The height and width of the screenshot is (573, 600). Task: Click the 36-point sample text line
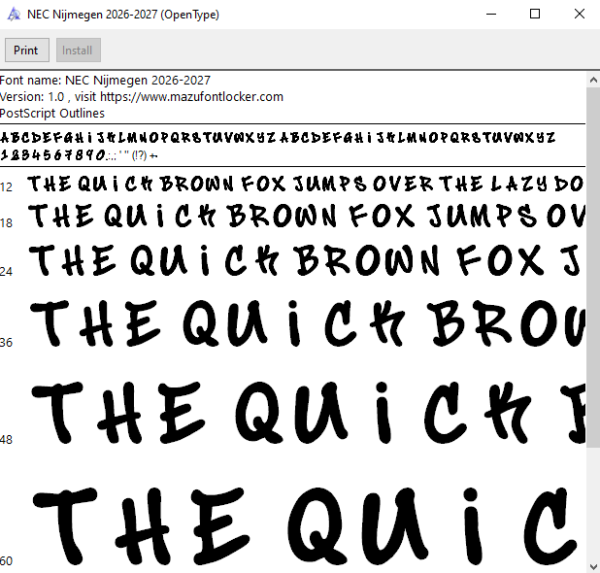click(308, 323)
